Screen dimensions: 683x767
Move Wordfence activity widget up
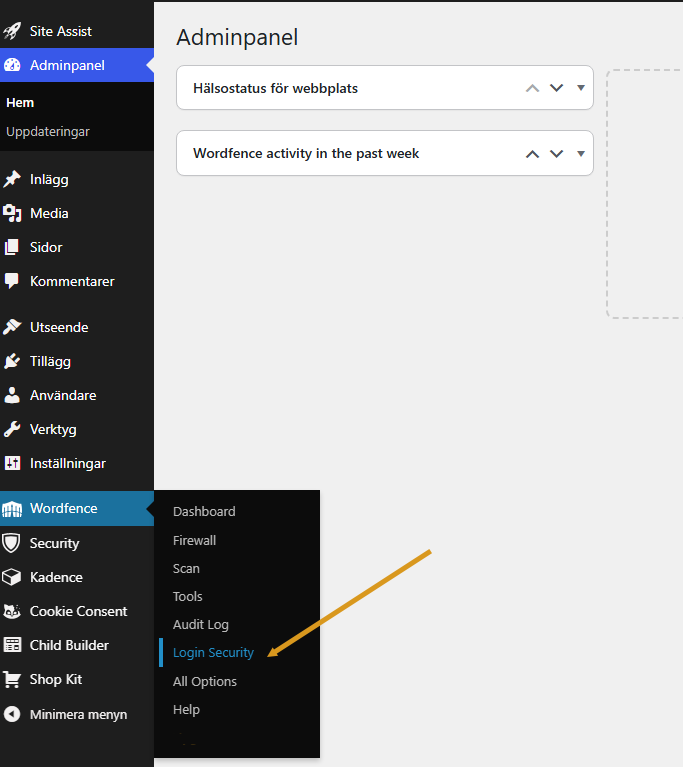[532, 154]
